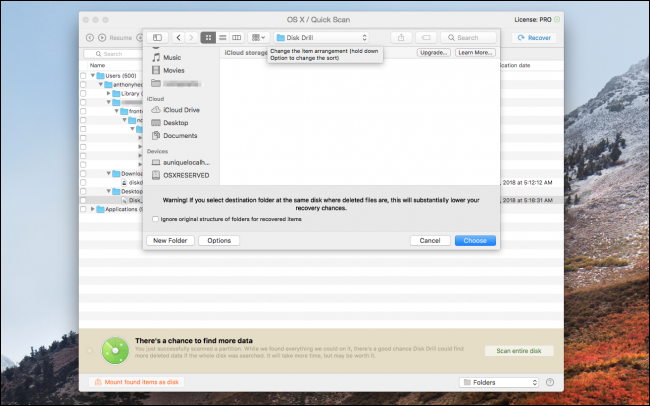This screenshot has height=406, width=650.
Task: Switch chooser to list view
Action: (x=223, y=38)
